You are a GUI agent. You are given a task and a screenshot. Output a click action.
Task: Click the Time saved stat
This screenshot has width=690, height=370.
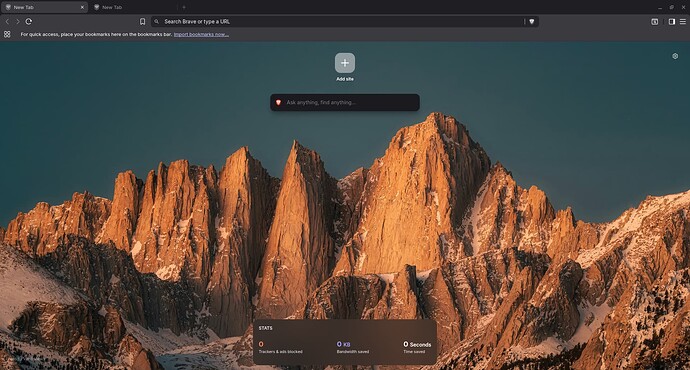point(417,347)
